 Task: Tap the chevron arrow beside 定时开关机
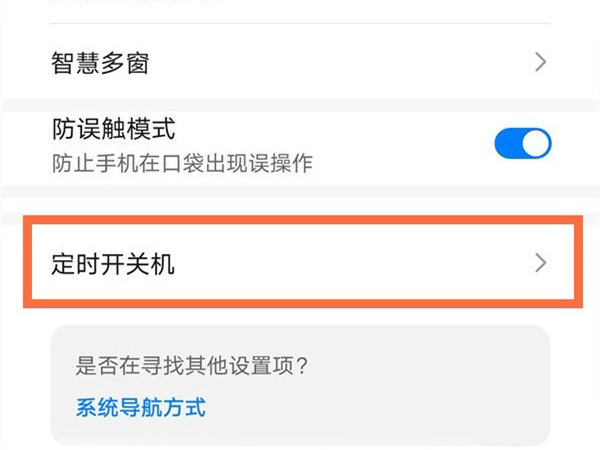click(x=540, y=264)
